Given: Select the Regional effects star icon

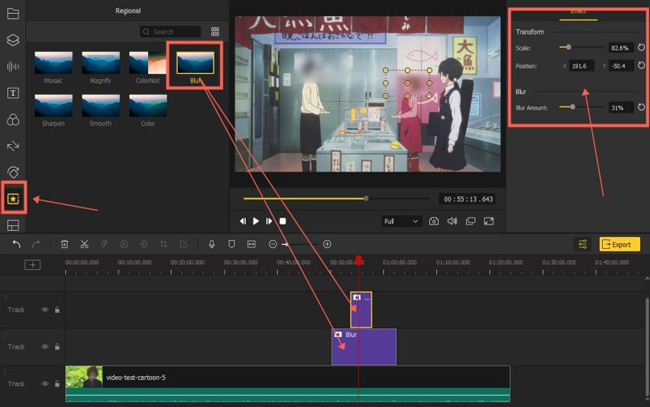Looking at the screenshot, I should (13, 199).
